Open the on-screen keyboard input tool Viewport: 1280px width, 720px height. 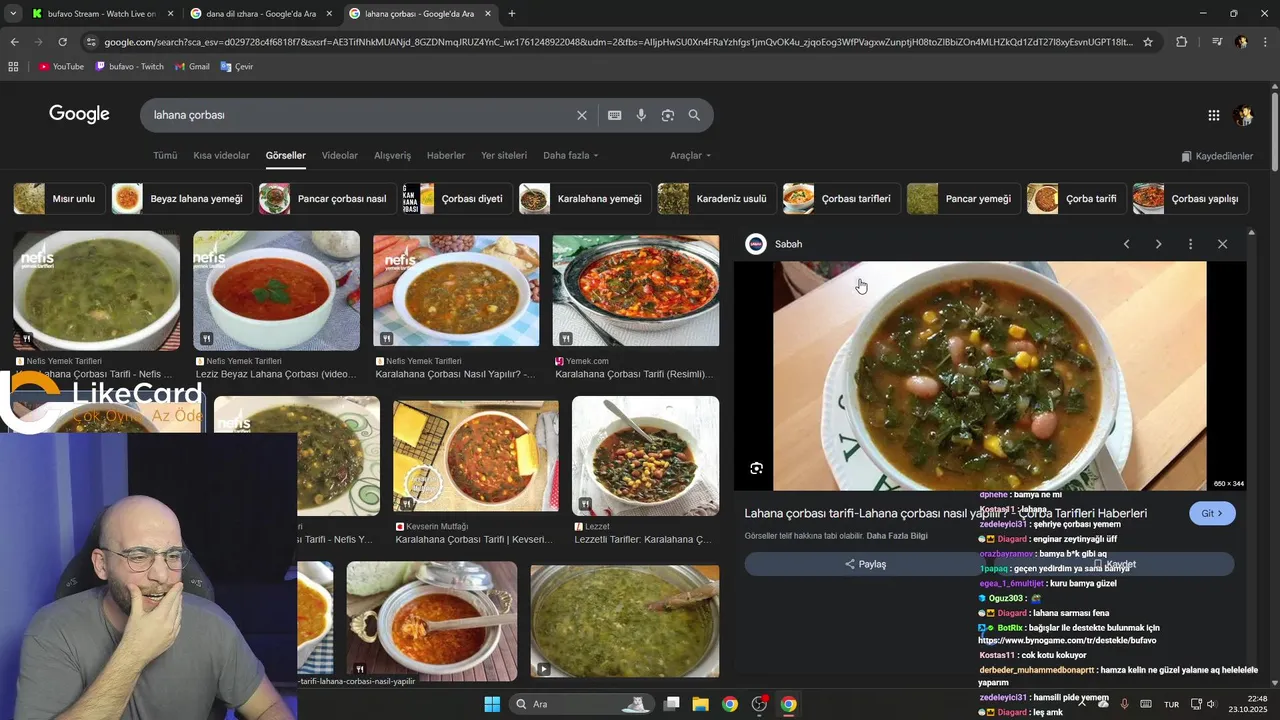pyautogui.click(x=615, y=115)
